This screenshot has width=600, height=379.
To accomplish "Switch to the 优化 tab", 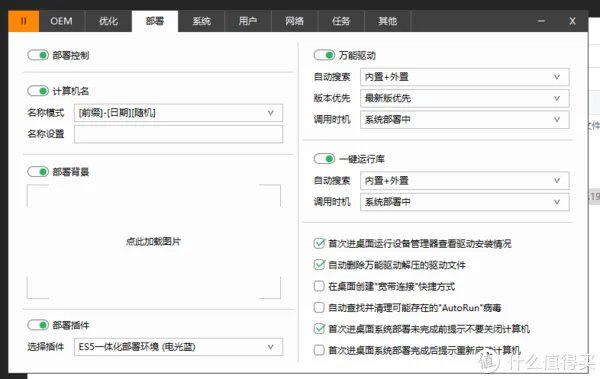I will pyautogui.click(x=108, y=21).
